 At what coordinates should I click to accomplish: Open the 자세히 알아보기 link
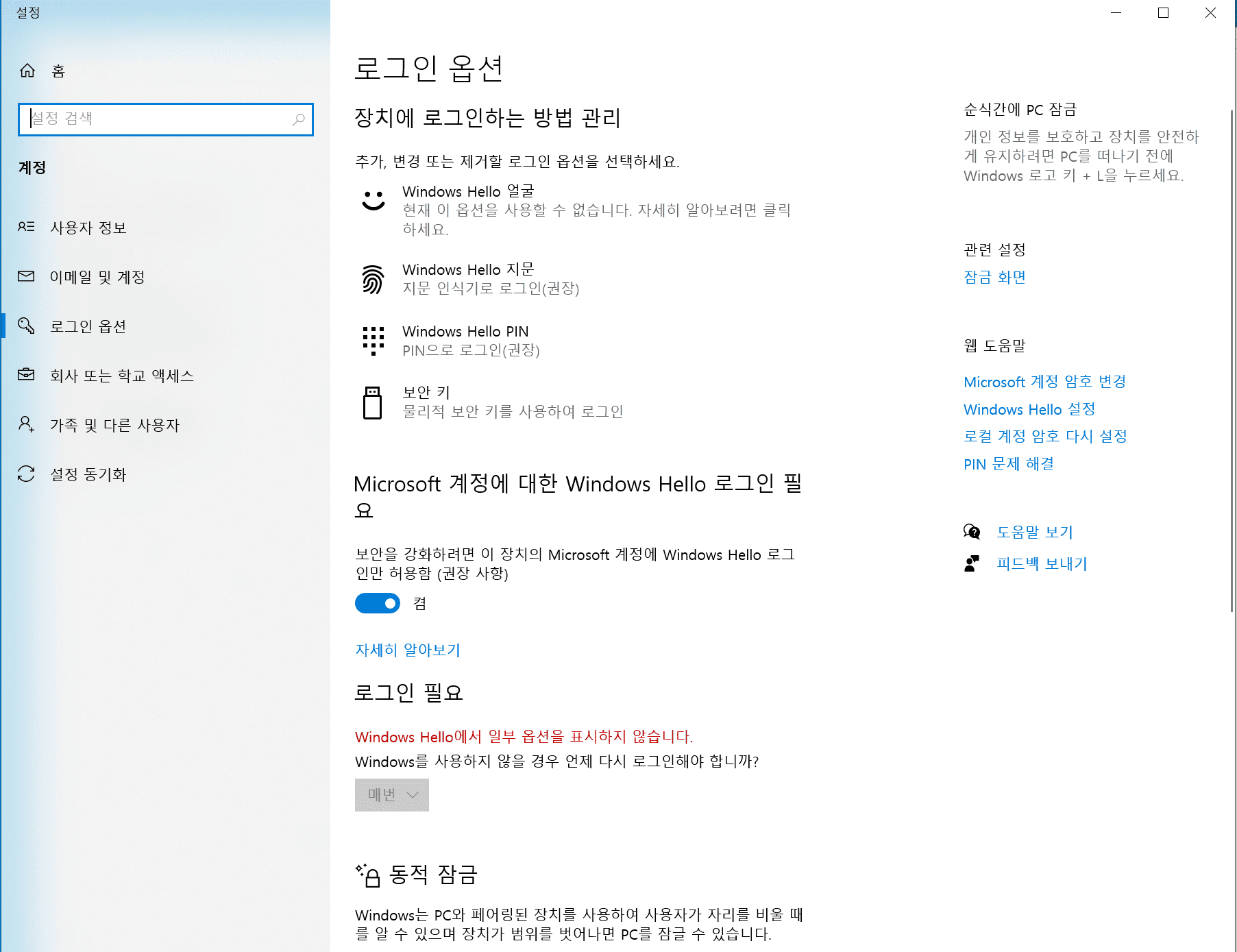408,650
